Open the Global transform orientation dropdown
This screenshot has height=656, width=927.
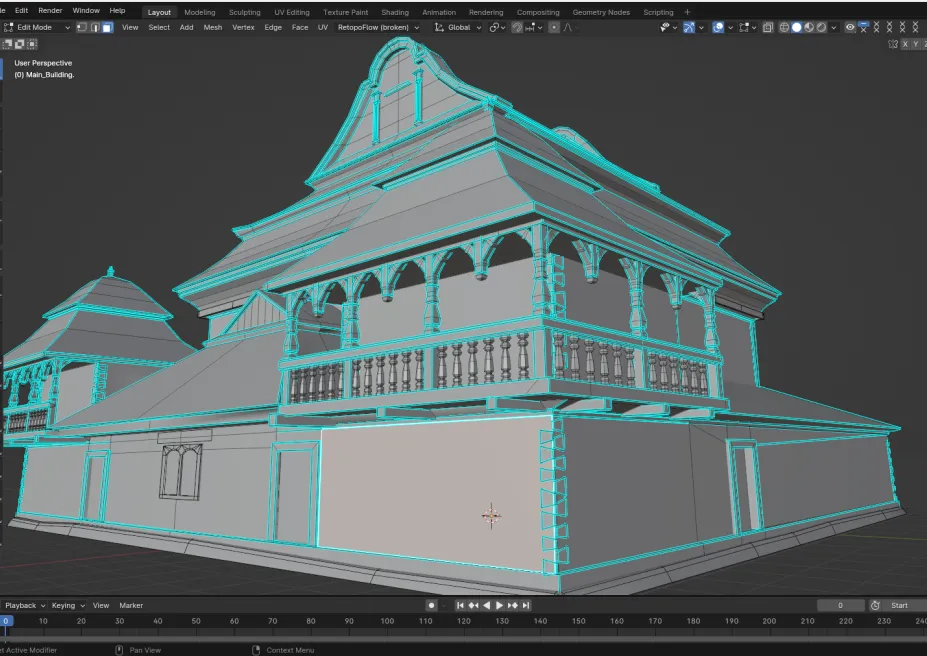(x=458, y=27)
